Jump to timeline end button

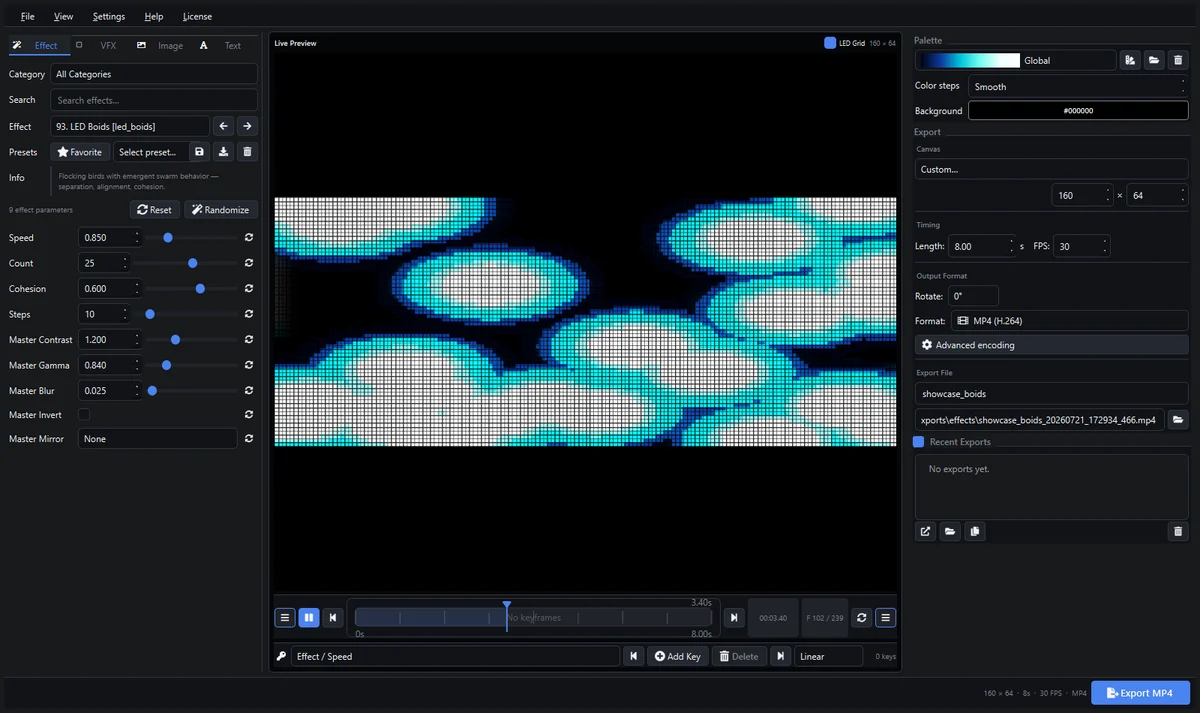click(734, 618)
